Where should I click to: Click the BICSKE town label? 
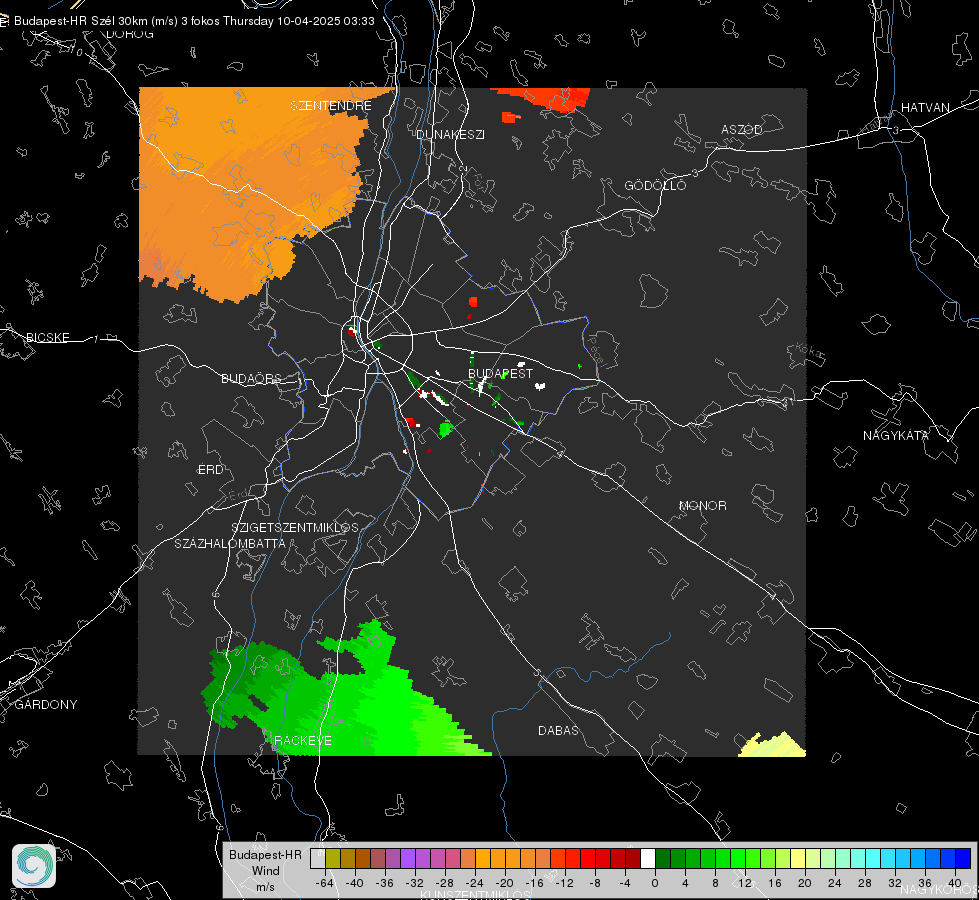click(47, 337)
